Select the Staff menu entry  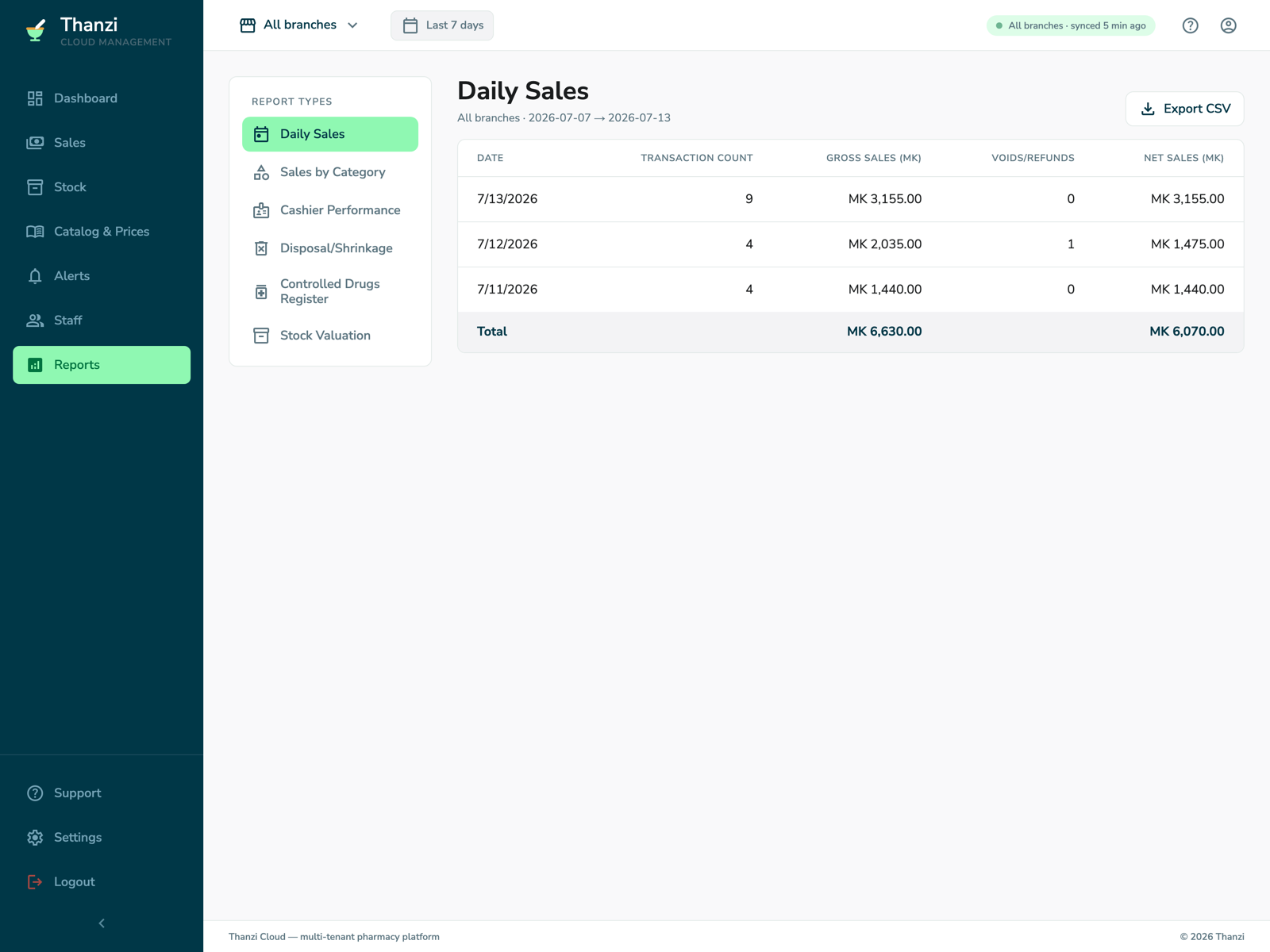click(x=102, y=321)
